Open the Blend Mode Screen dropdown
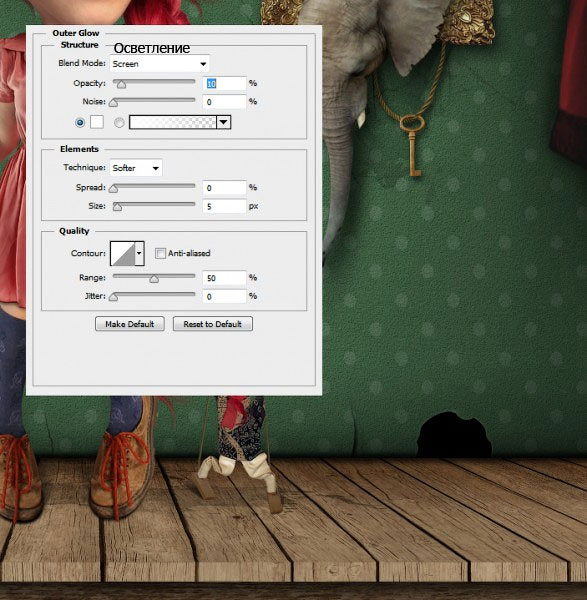Viewport: 587px width, 600px height. [x=160, y=64]
